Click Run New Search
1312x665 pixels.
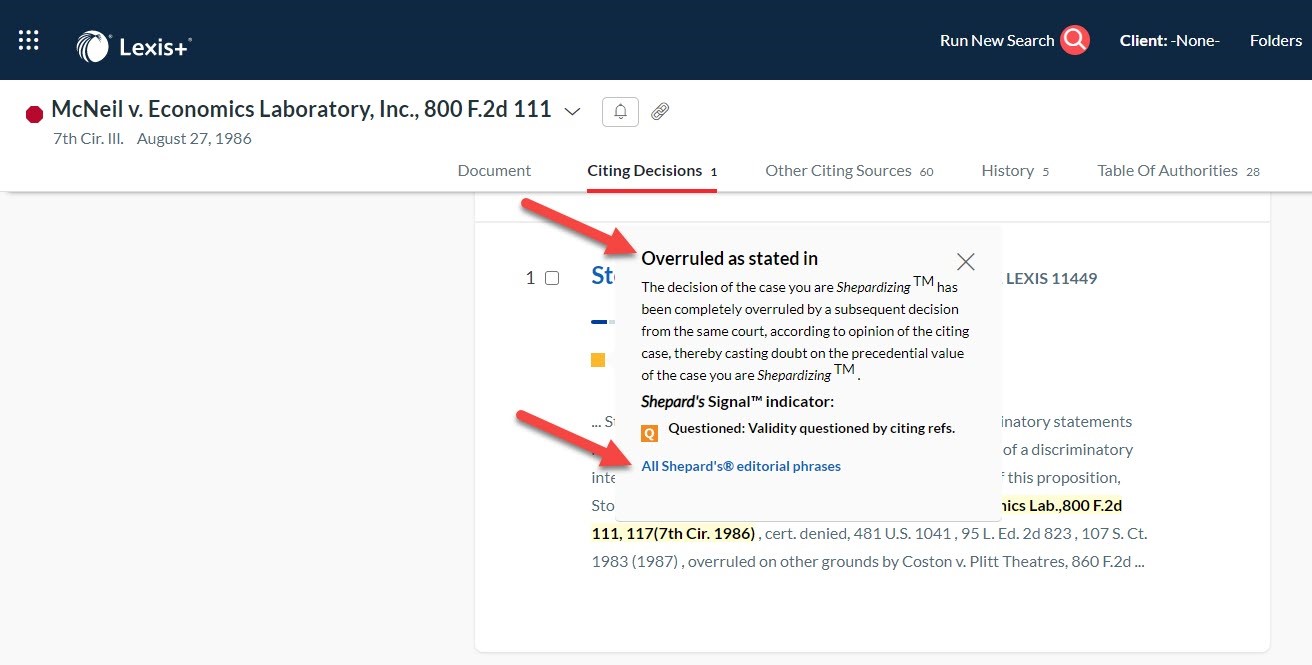pyautogui.click(x=997, y=40)
